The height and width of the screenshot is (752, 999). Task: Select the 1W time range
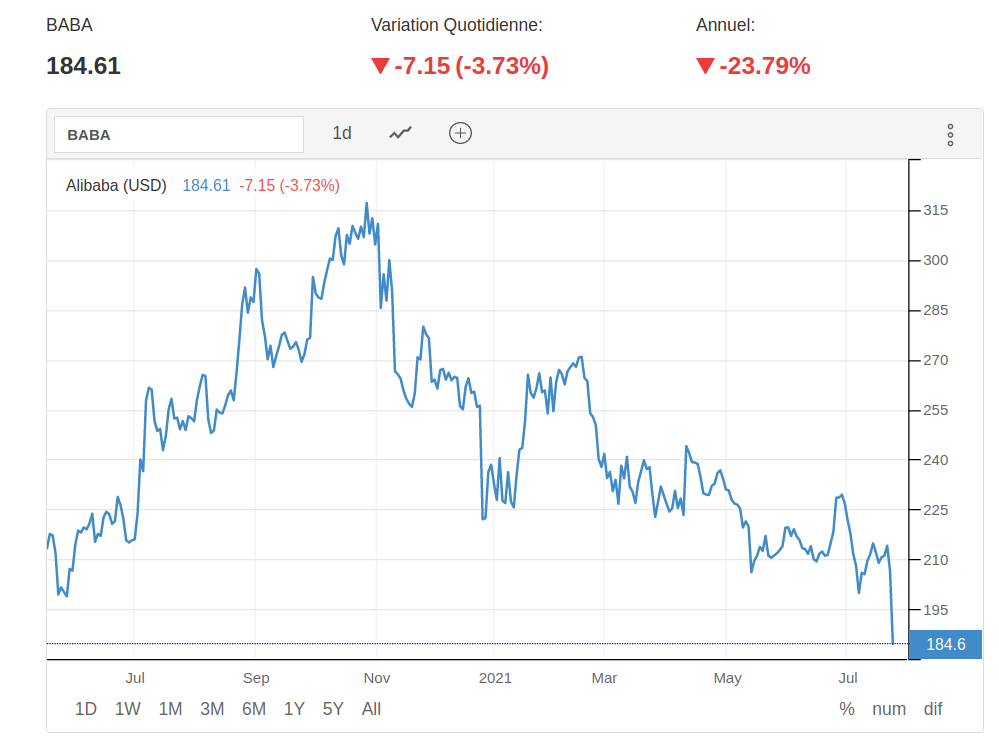coord(128,709)
